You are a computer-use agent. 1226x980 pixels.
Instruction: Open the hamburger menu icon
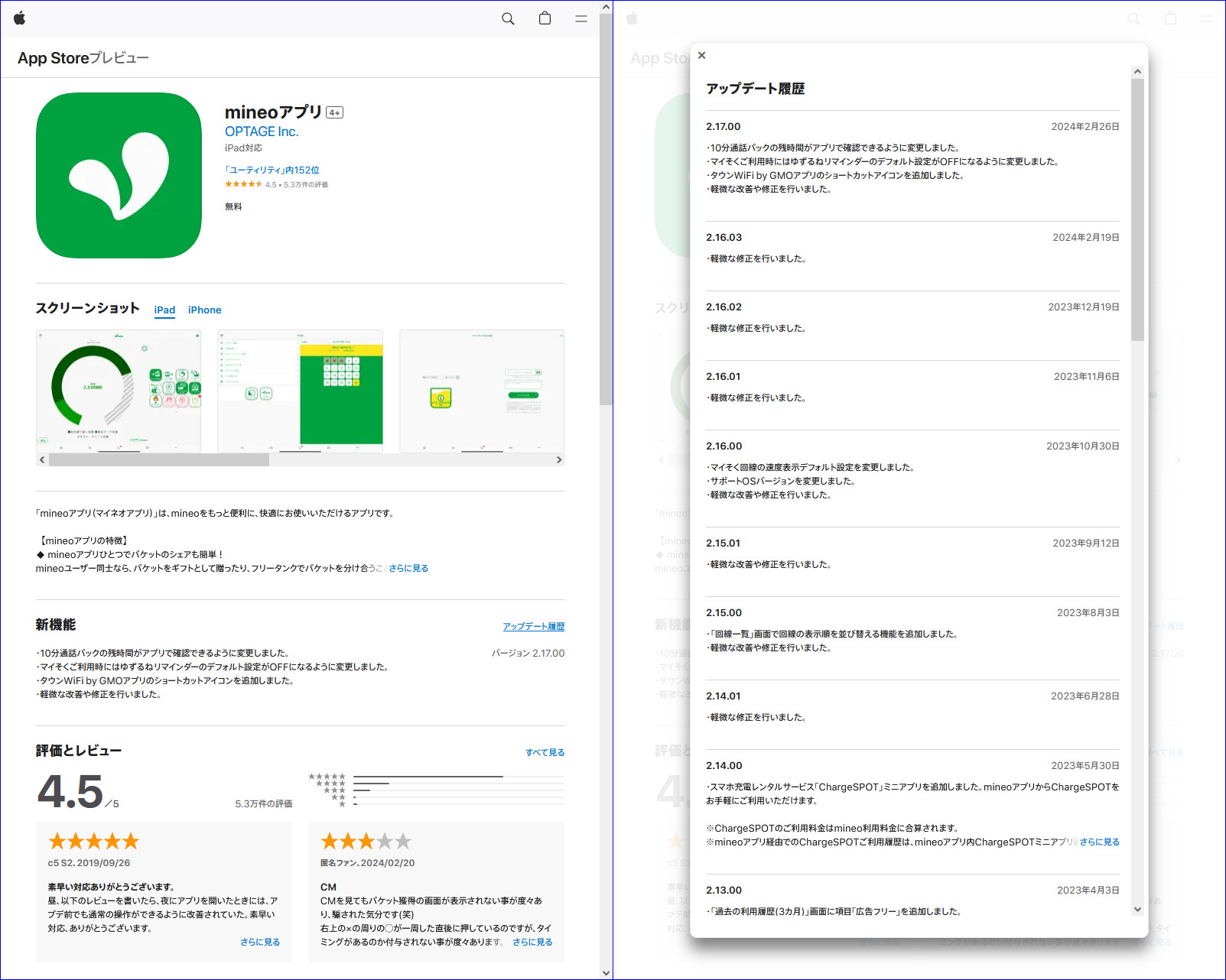581,18
